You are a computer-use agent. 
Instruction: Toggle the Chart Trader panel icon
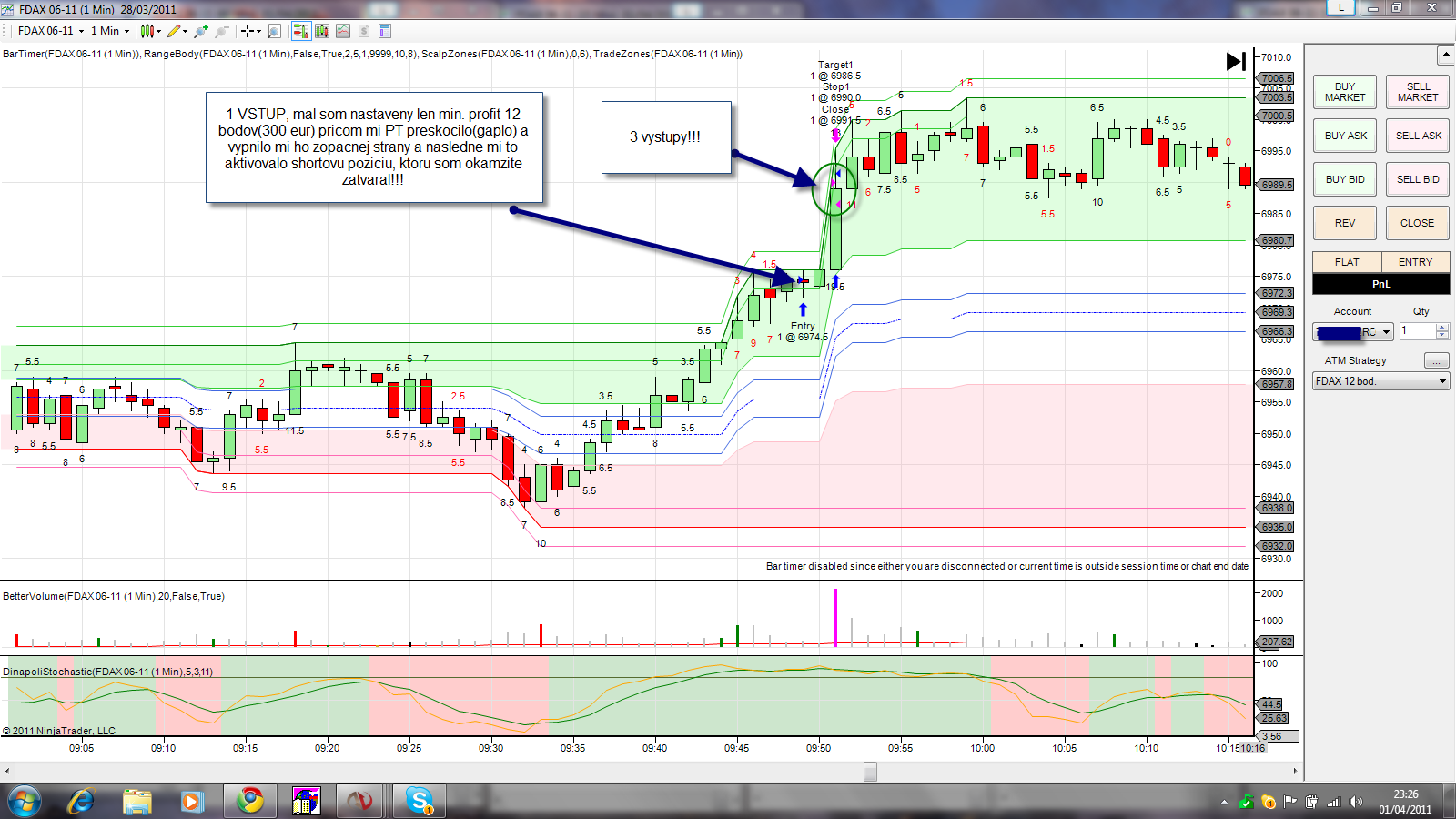click(x=300, y=31)
